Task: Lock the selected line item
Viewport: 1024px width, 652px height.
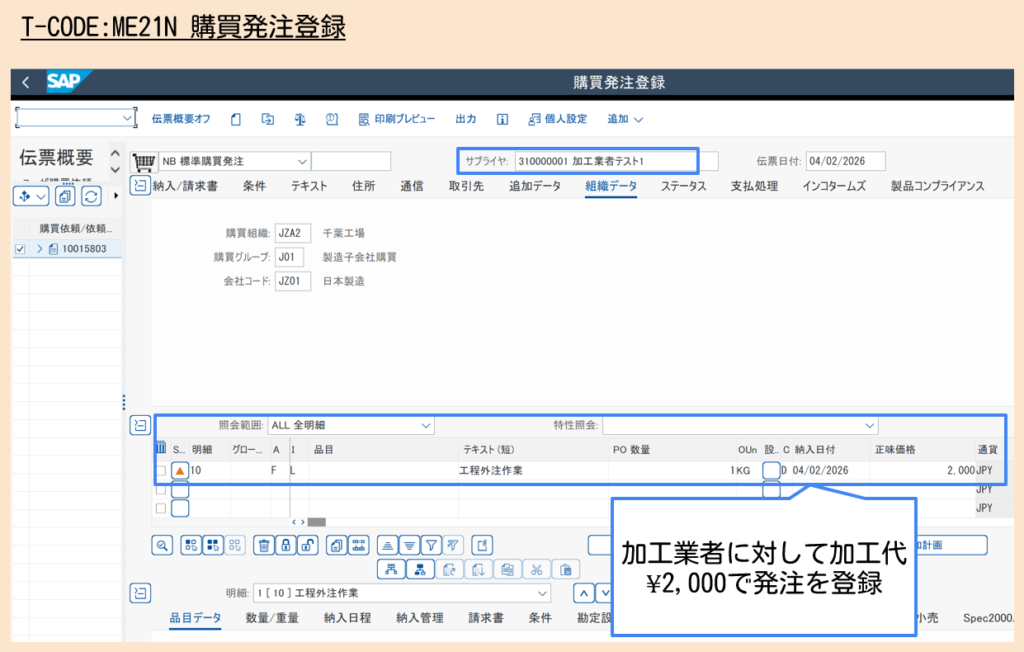Action: (284, 544)
